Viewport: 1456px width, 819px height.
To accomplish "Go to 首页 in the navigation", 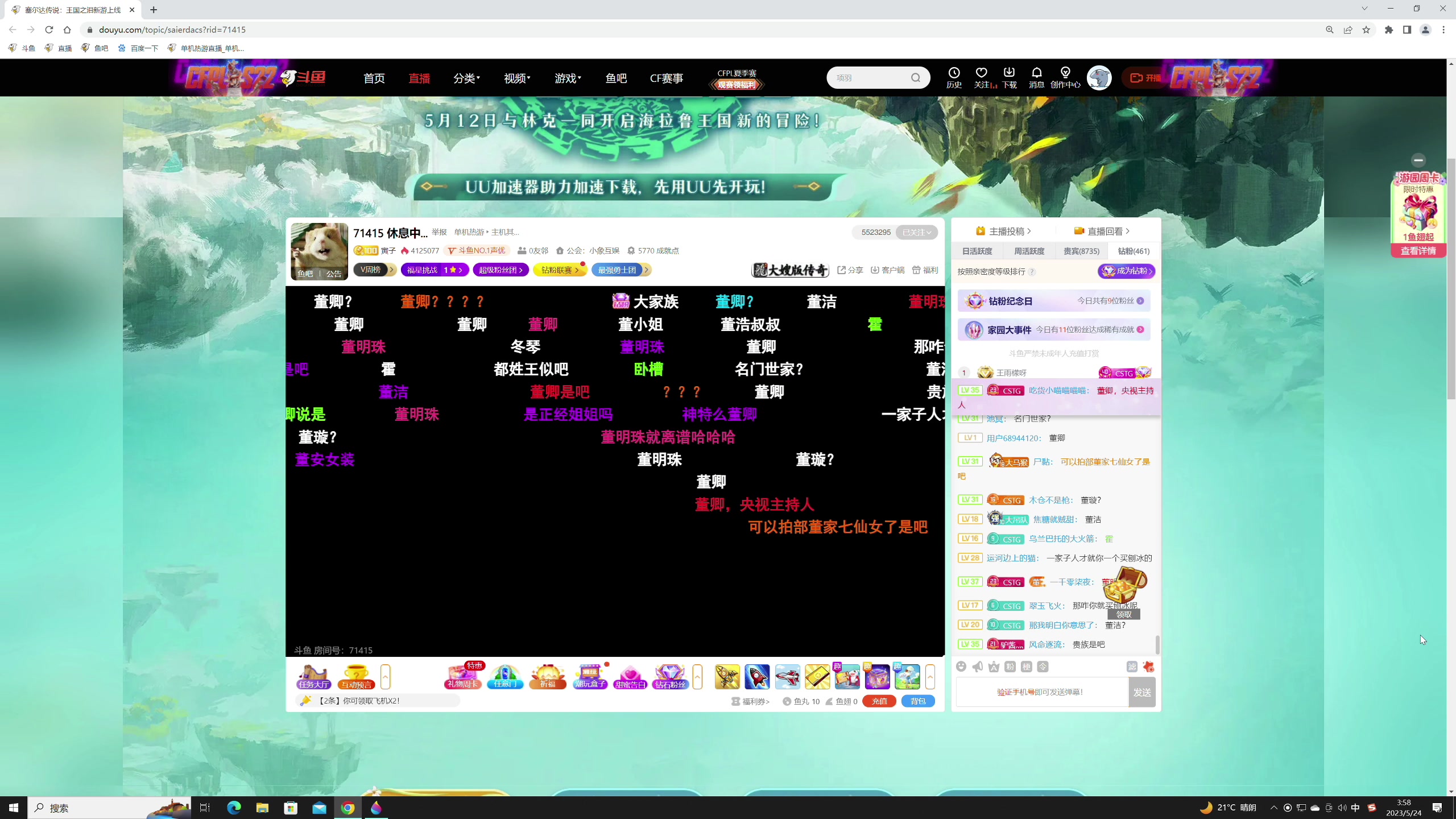I will (x=374, y=78).
